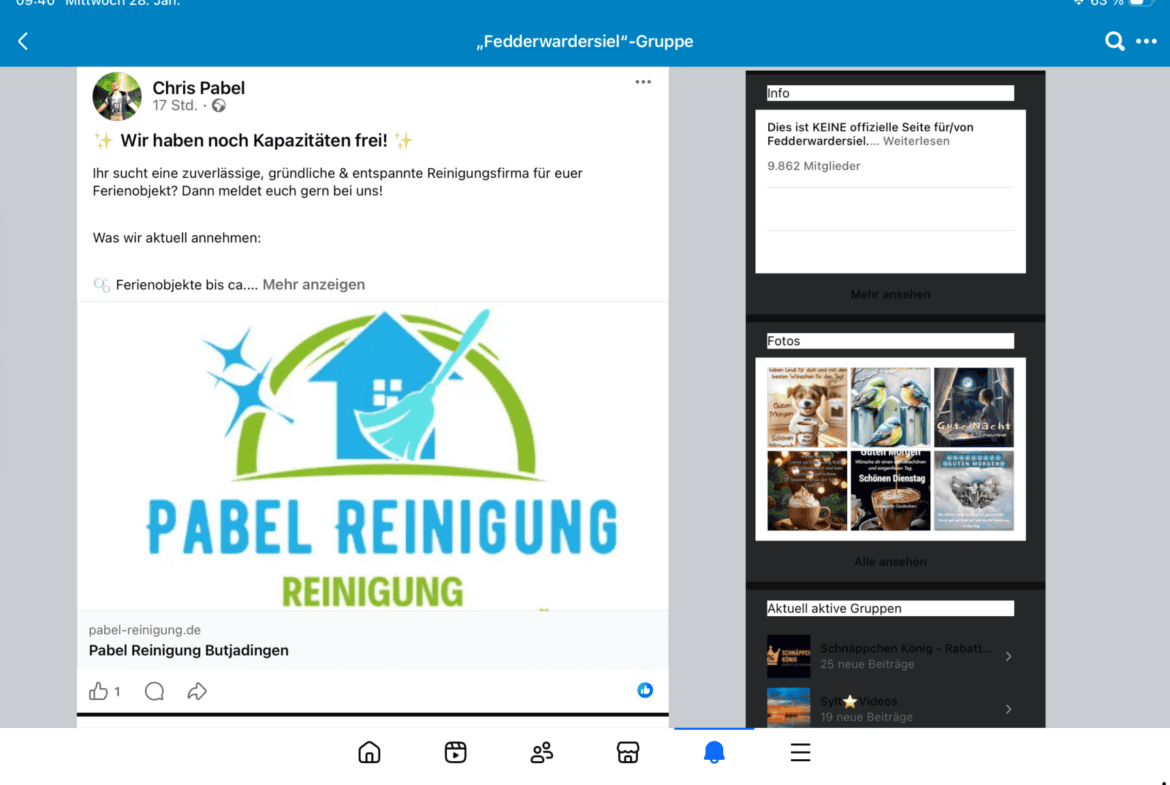Open pabel-reinigung.de link preview
This screenshot has height=785, width=1170.
coord(373,640)
